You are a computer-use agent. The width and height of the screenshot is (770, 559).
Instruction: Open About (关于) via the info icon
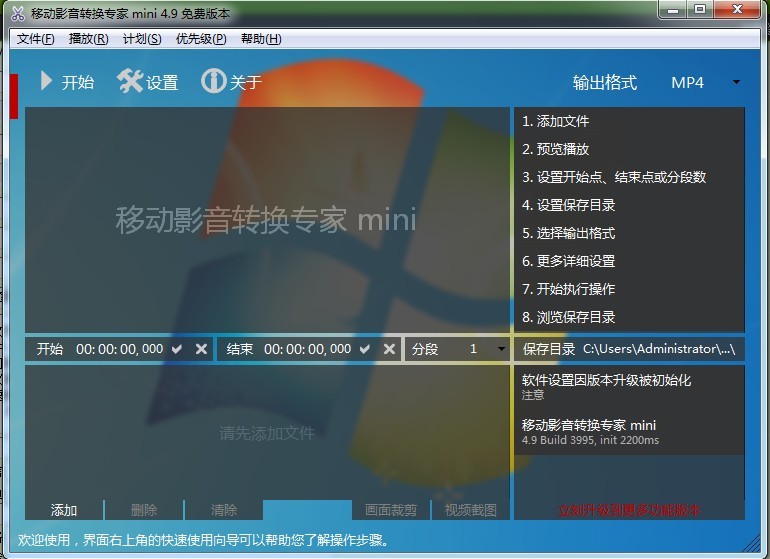[x=213, y=82]
